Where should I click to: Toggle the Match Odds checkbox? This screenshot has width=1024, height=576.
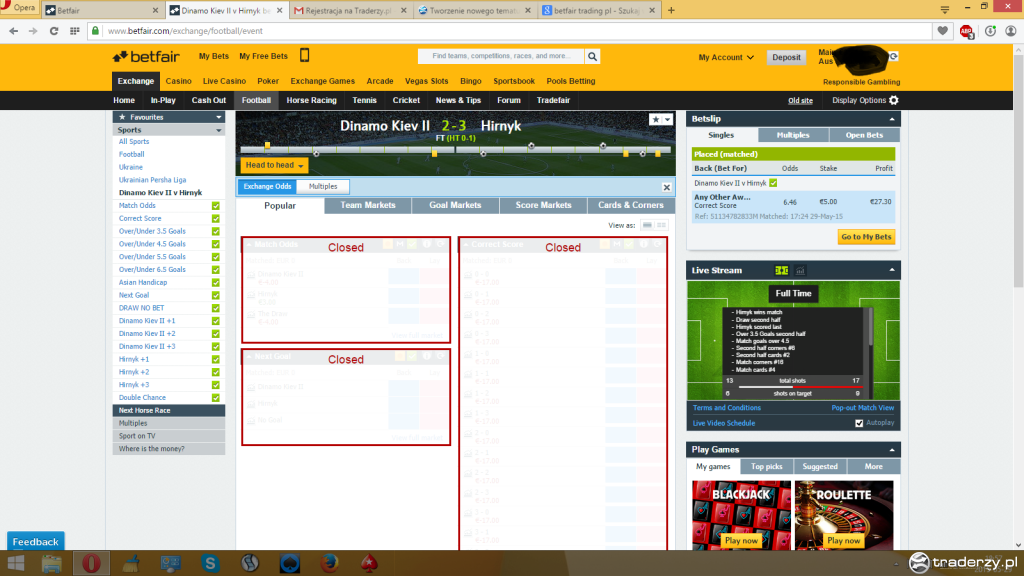coord(216,206)
